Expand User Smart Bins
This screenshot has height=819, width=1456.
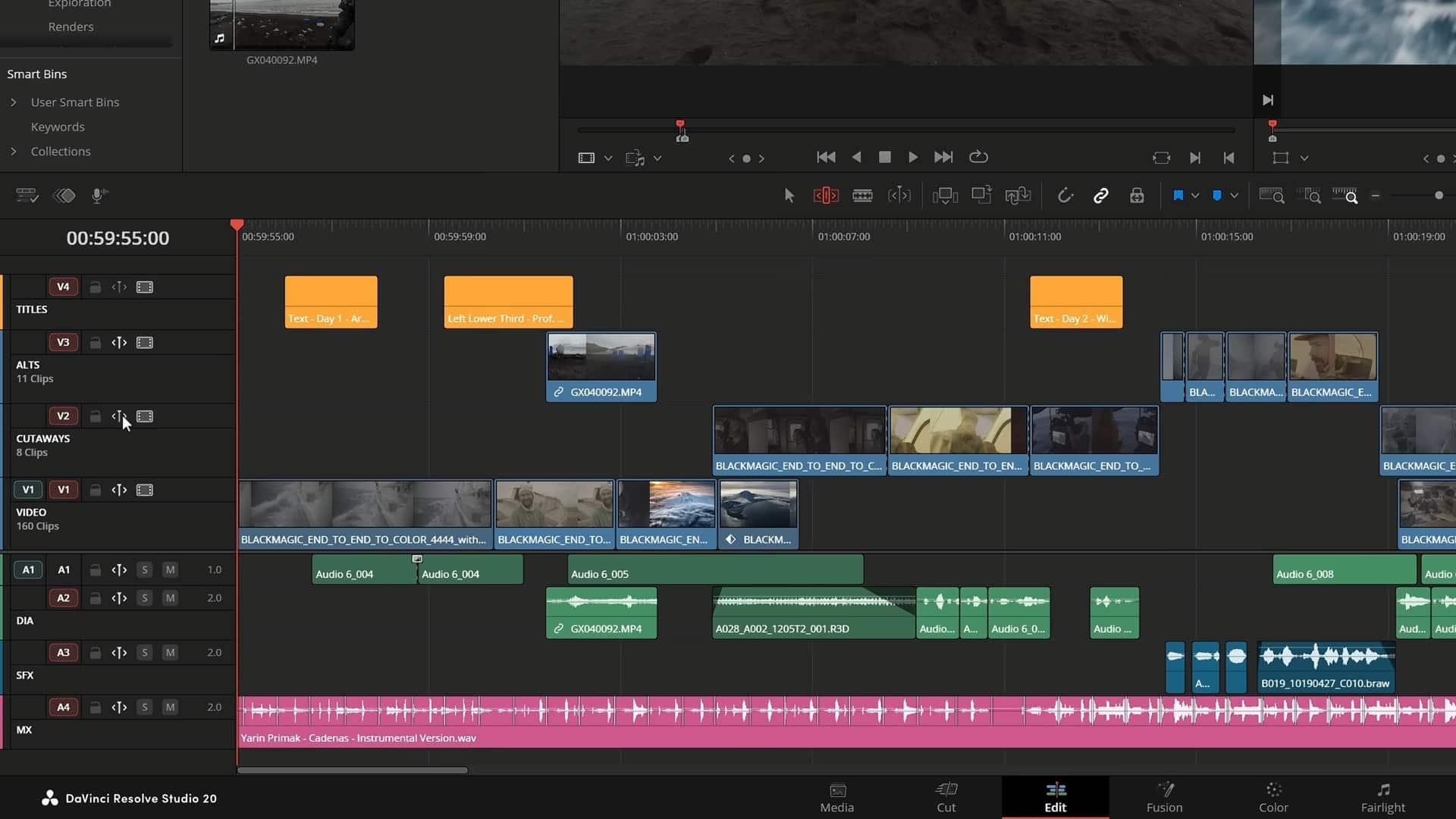click(14, 102)
